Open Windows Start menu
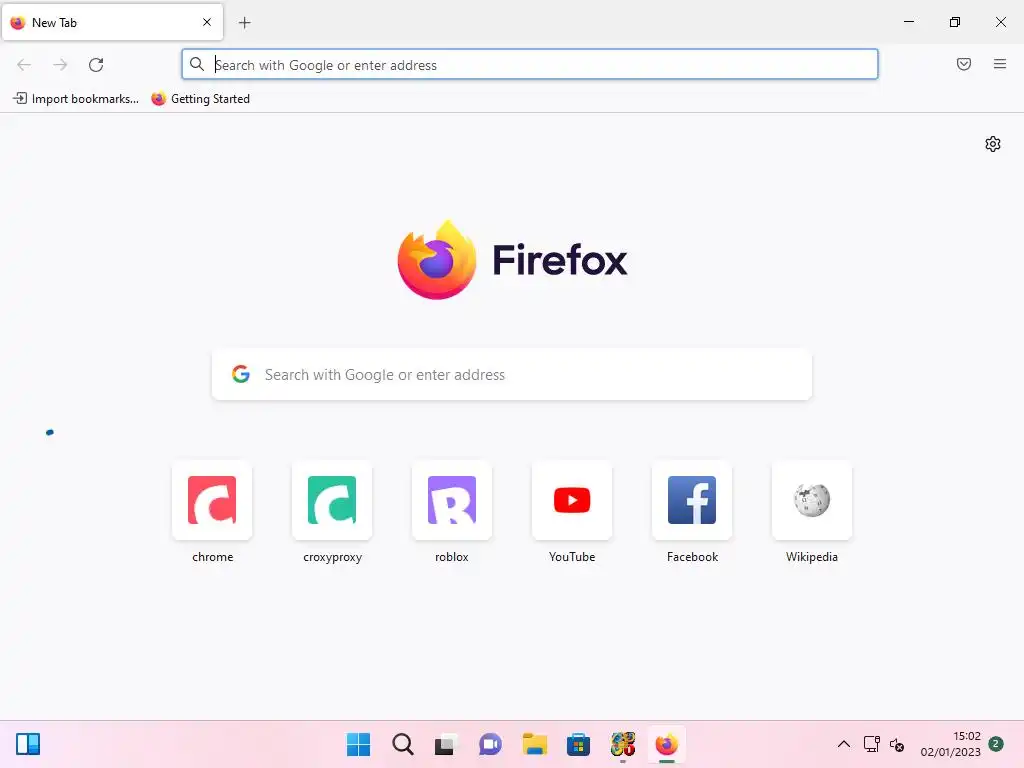 (x=358, y=744)
